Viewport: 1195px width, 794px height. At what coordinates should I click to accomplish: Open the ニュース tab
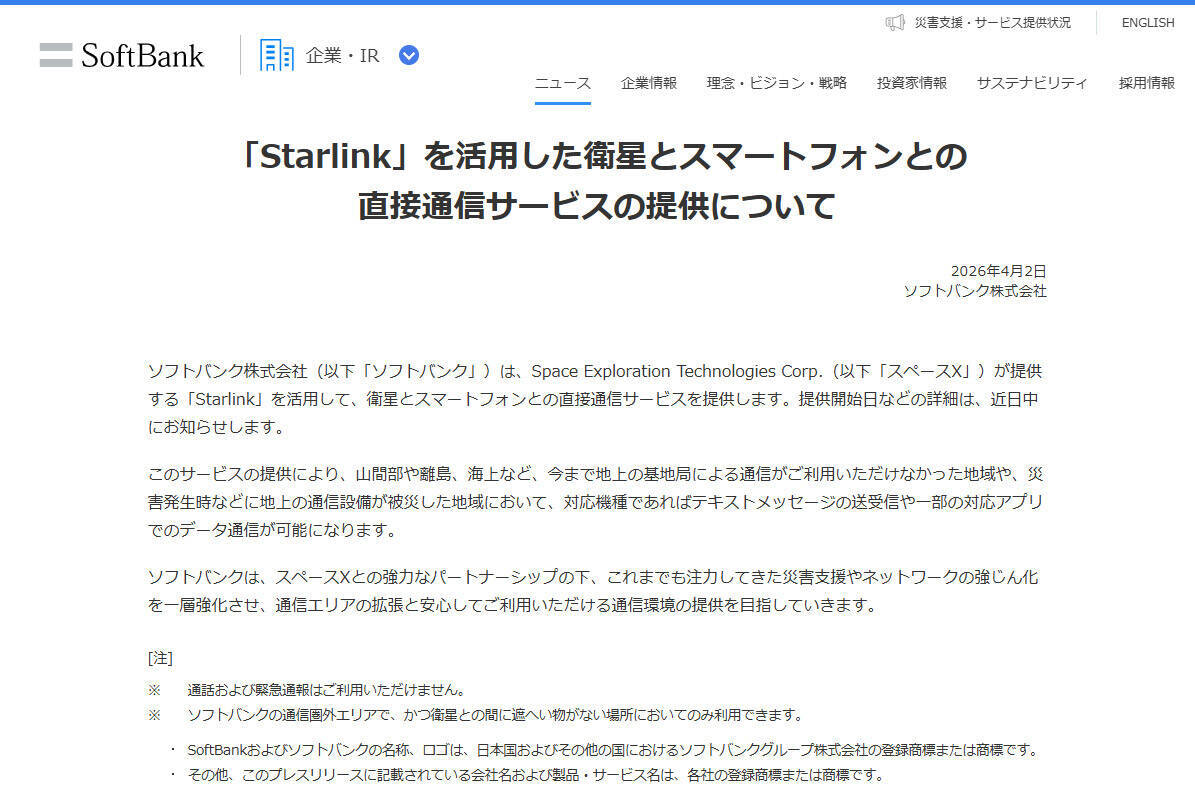562,83
